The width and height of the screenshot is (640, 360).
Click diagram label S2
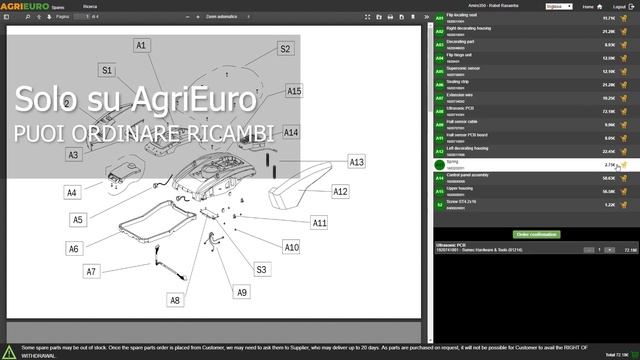[285, 49]
